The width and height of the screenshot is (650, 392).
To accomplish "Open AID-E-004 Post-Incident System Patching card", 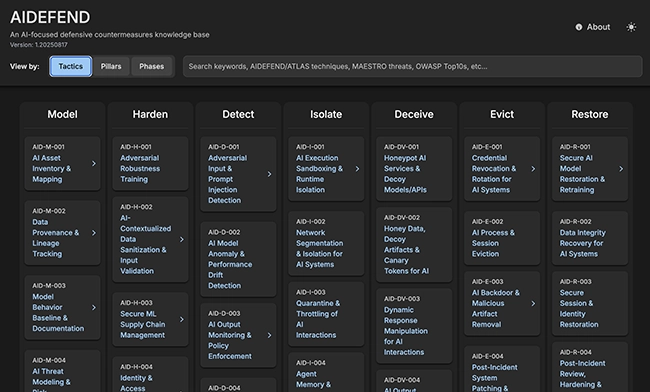I will 502,369.
